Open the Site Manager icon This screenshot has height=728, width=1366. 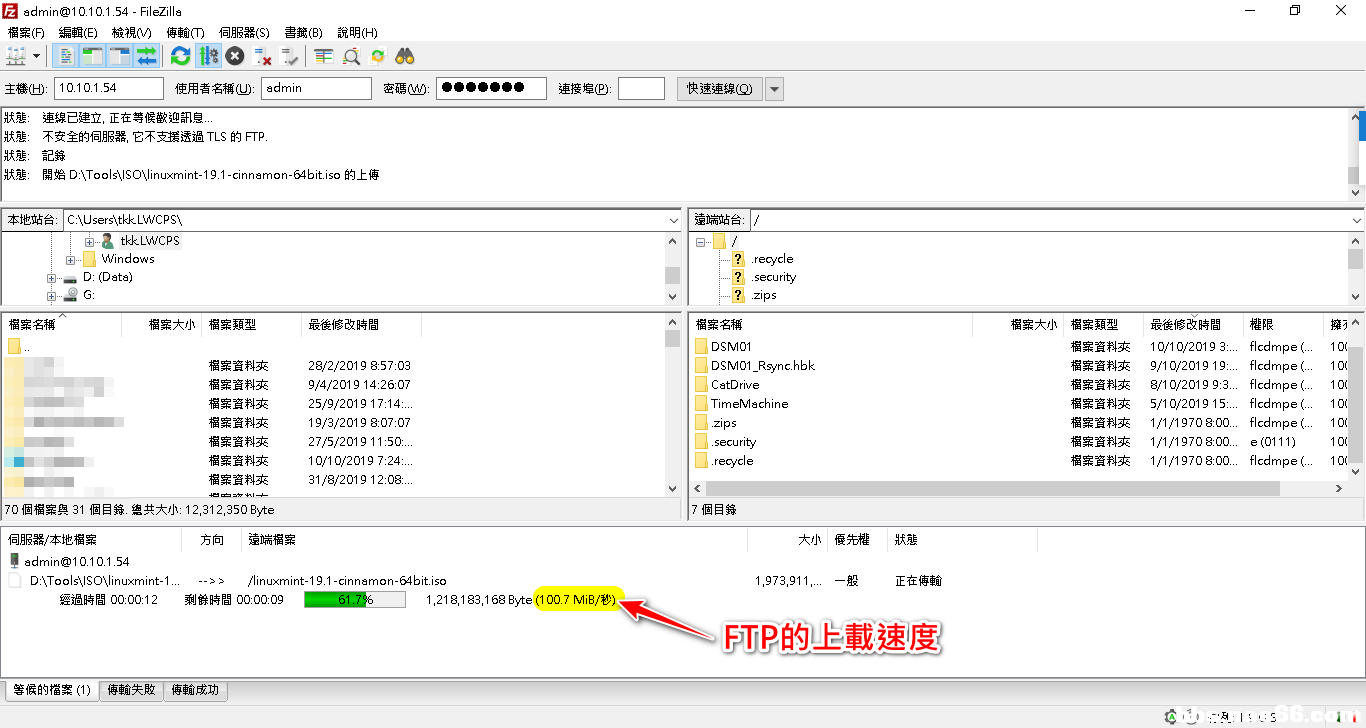[16, 56]
